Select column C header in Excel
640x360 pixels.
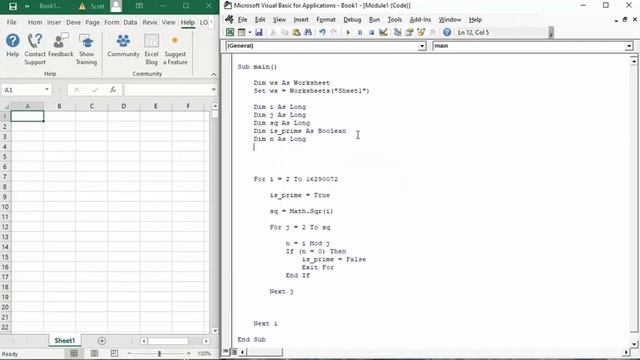[x=91, y=106]
